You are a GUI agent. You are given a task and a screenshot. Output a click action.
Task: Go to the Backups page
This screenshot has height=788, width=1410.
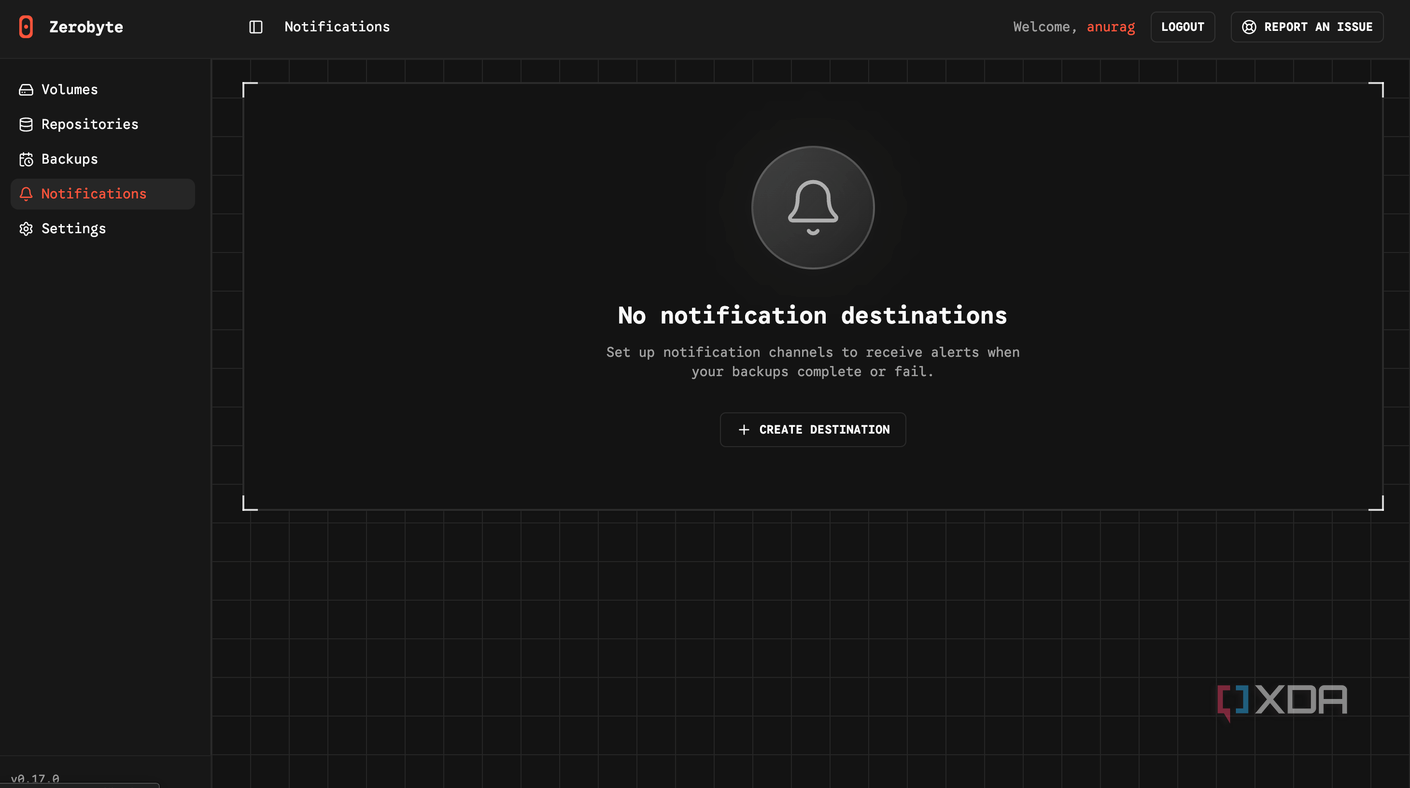[x=103, y=160]
